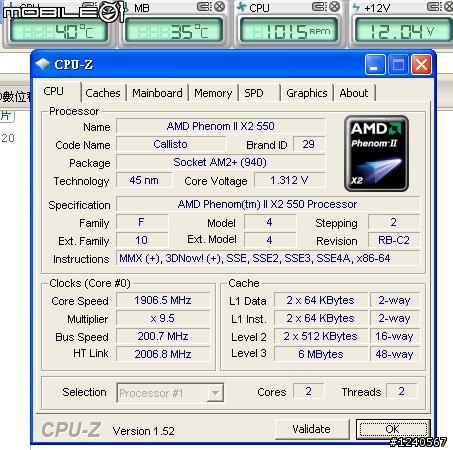
Task: Click the Cores count value
Action: pyautogui.click(x=309, y=391)
